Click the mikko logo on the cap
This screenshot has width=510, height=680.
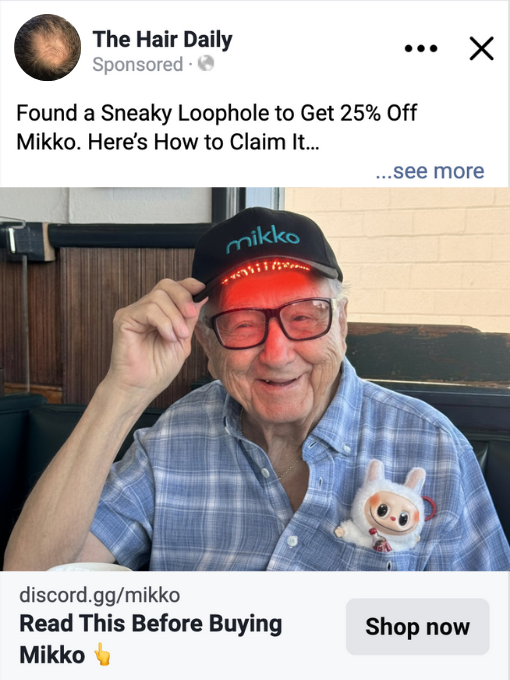tap(263, 240)
